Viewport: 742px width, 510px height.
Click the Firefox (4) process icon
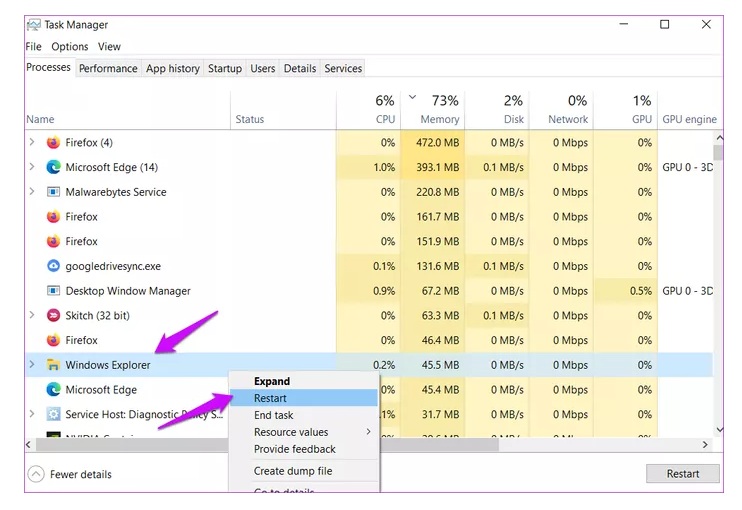tap(53, 142)
